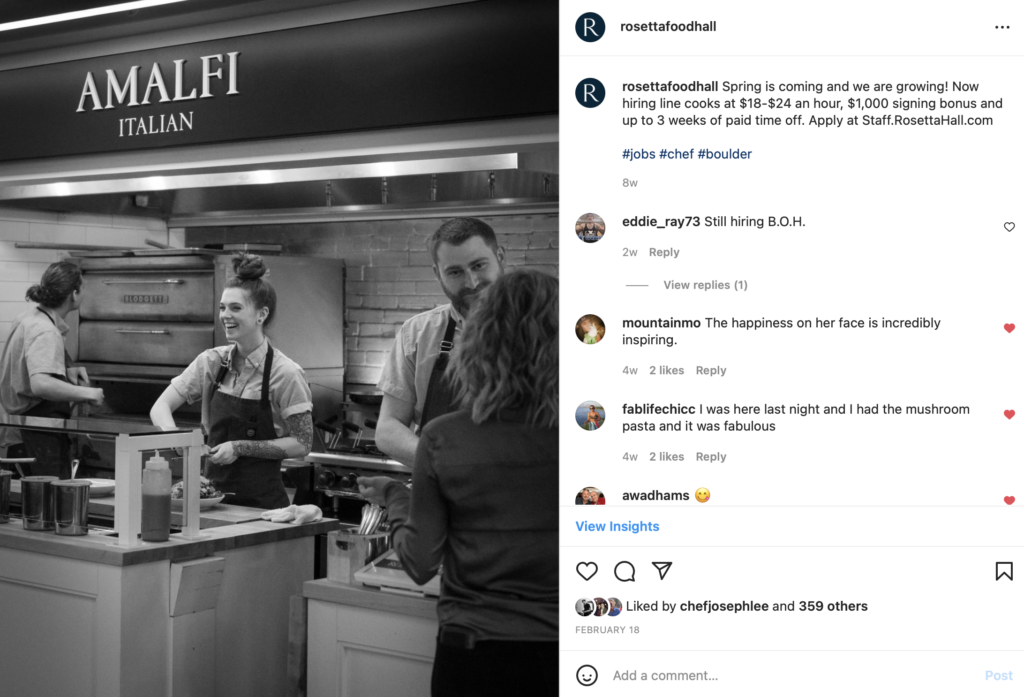The width and height of the screenshot is (1024, 697).
Task: Expand View replies (1) under eddie_ray73
Action: point(705,285)
